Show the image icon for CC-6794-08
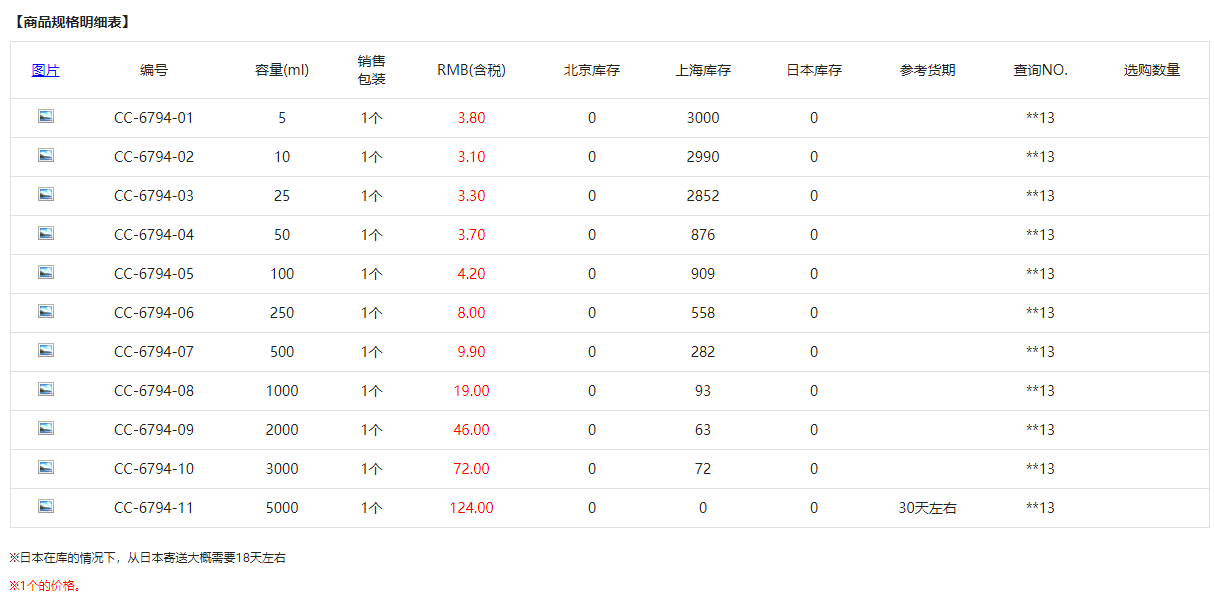This screenshot has width=1214, height=607. click(x=46, y=390)
